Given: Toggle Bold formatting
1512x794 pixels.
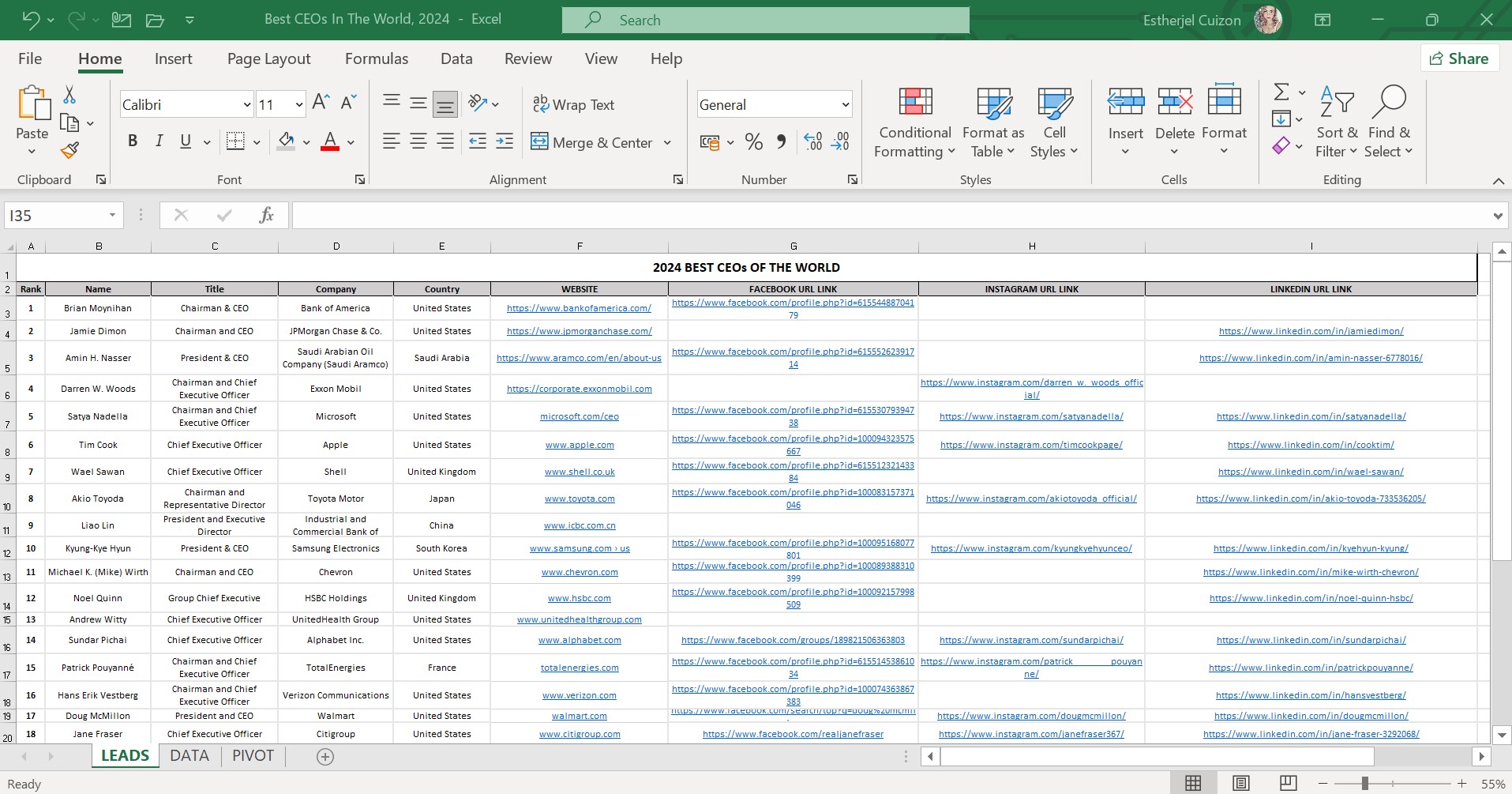Looking at the screenshot, I should [133, 141].
